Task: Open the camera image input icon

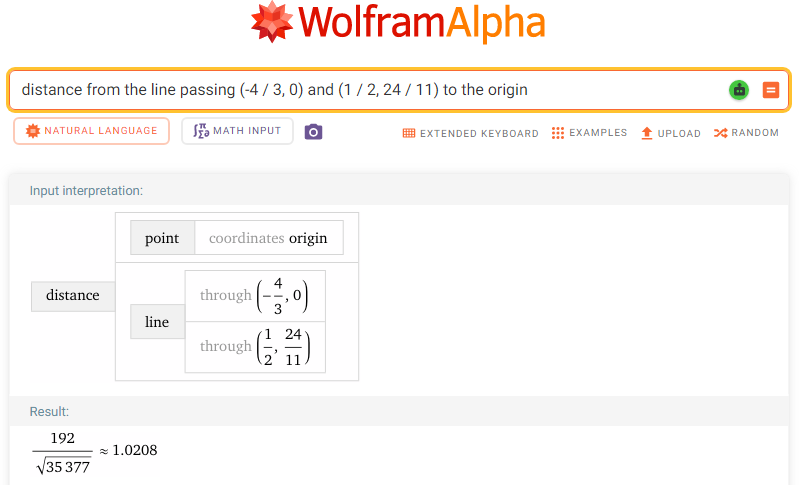Action: pos(313,132)
